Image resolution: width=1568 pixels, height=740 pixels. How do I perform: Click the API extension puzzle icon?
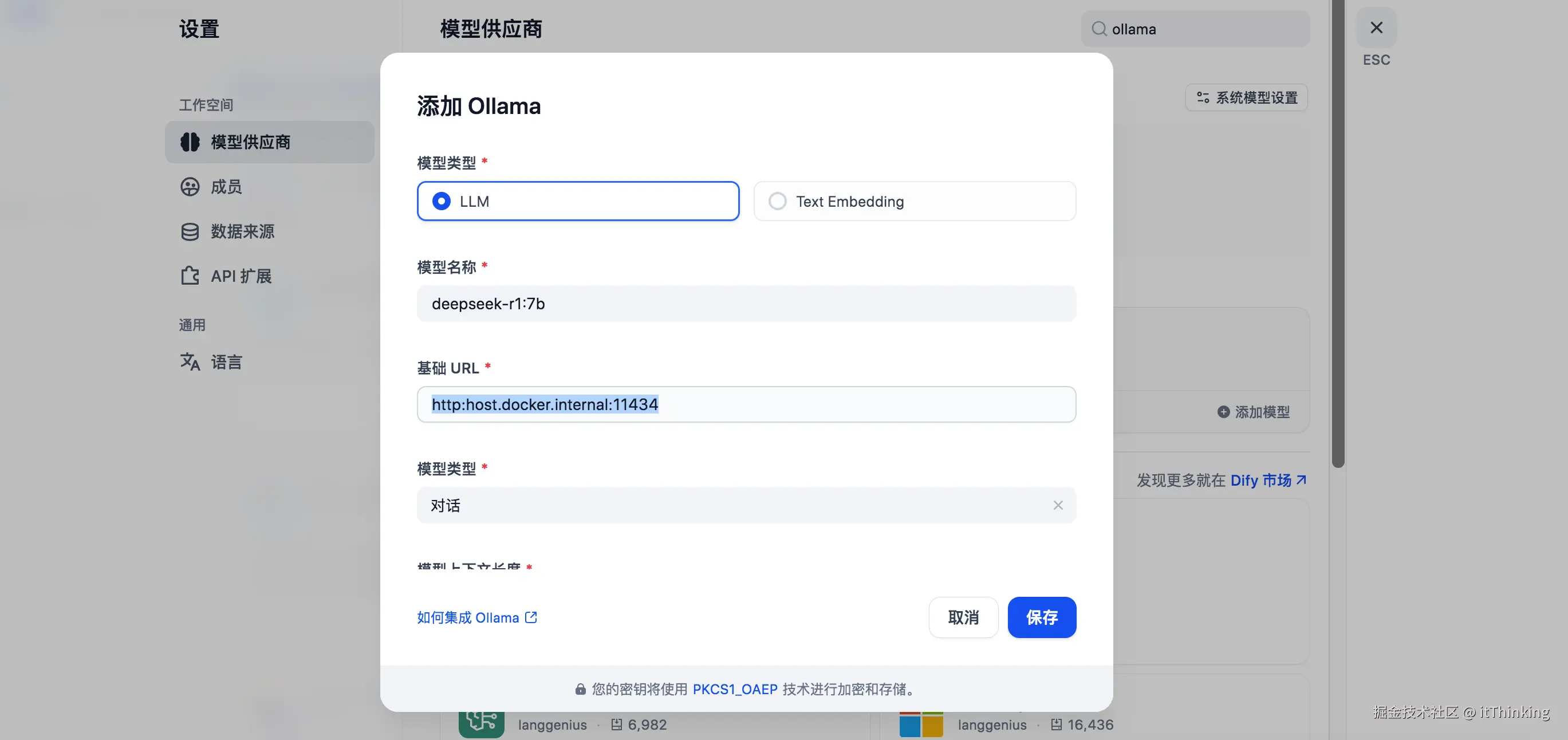coord(190,276)
